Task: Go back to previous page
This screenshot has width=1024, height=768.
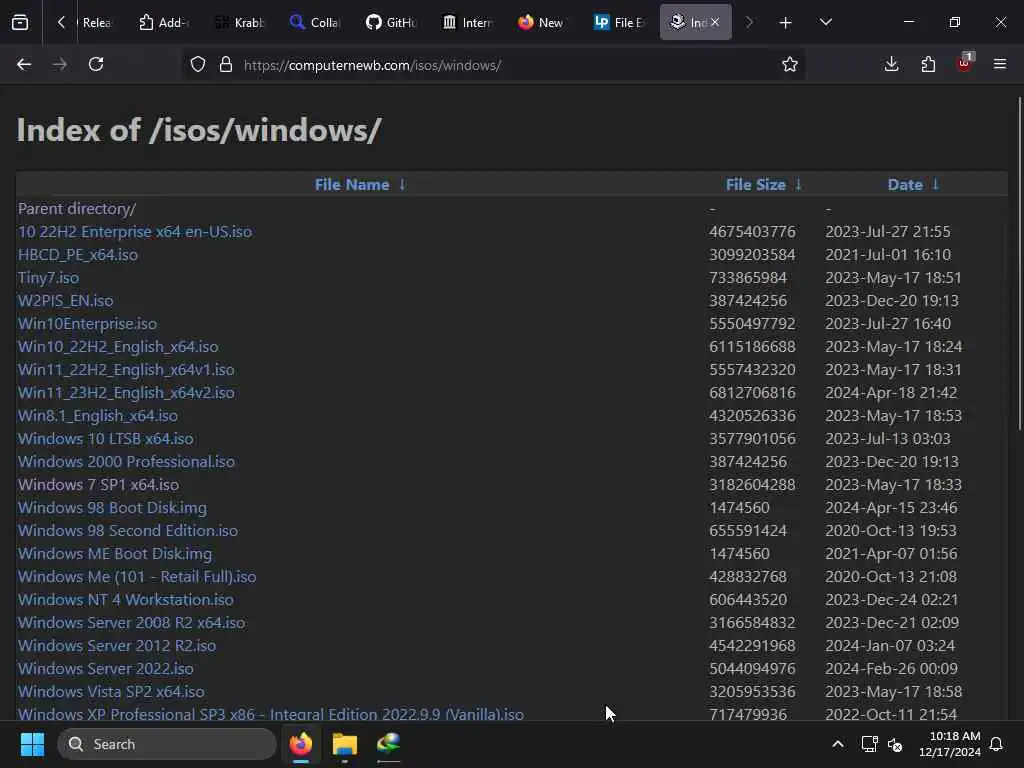Action: [x=24, y=64]
